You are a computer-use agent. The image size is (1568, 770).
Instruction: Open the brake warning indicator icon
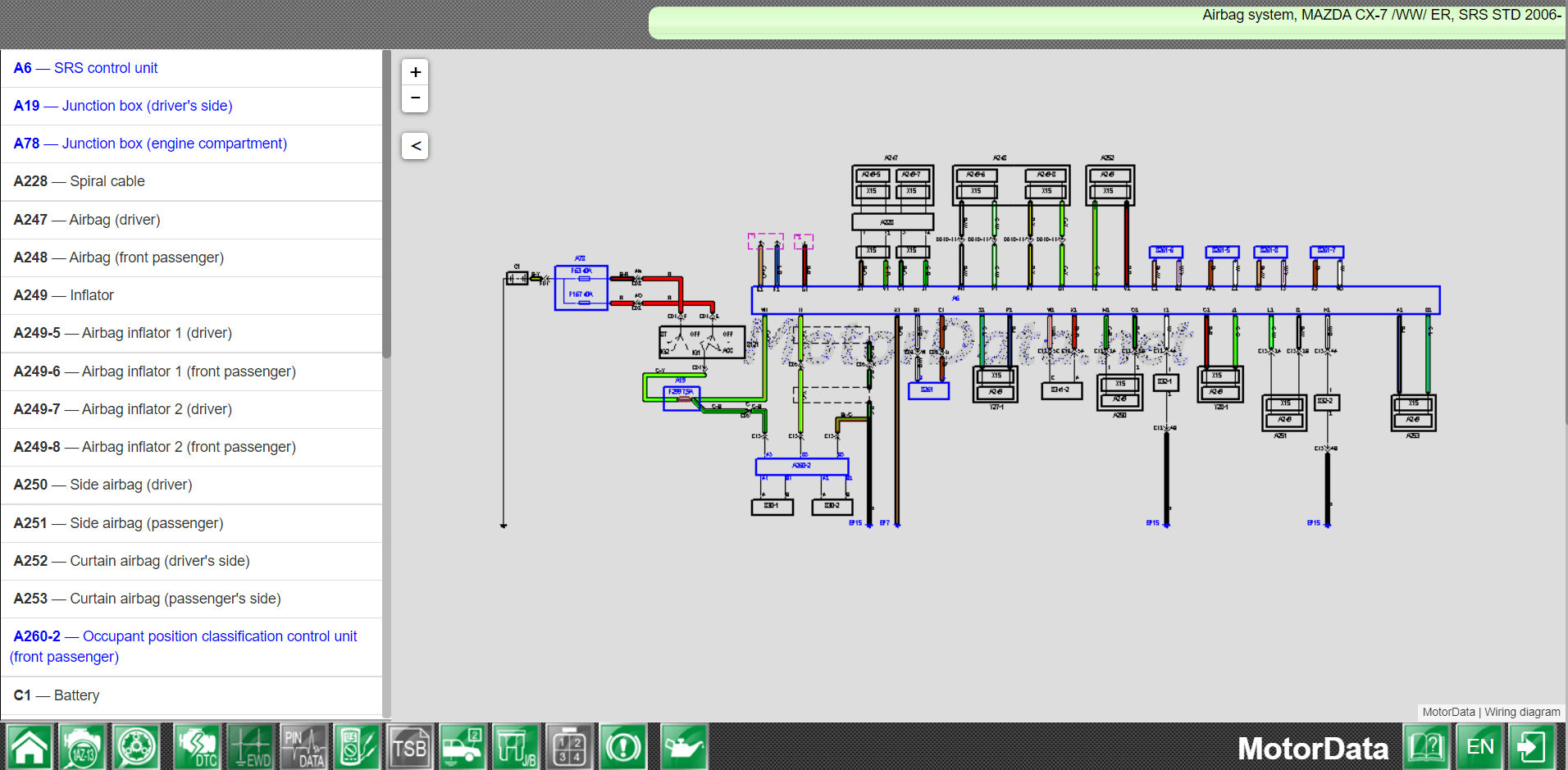click(x=623, y=747)
